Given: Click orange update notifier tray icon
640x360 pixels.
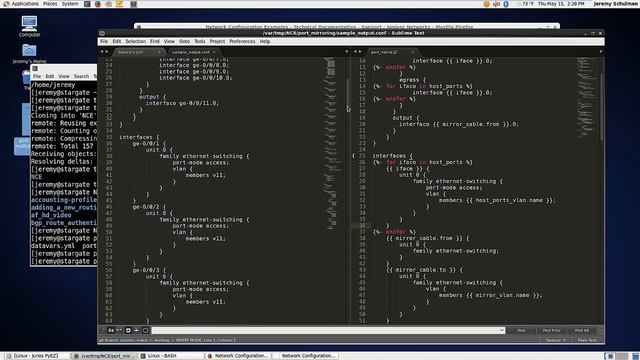Looking at the screenshot, I should coord(486,4).
